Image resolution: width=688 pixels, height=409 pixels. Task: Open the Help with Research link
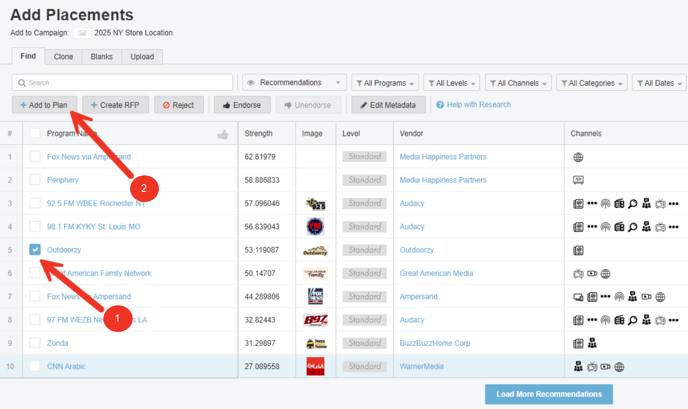[479, 105]
